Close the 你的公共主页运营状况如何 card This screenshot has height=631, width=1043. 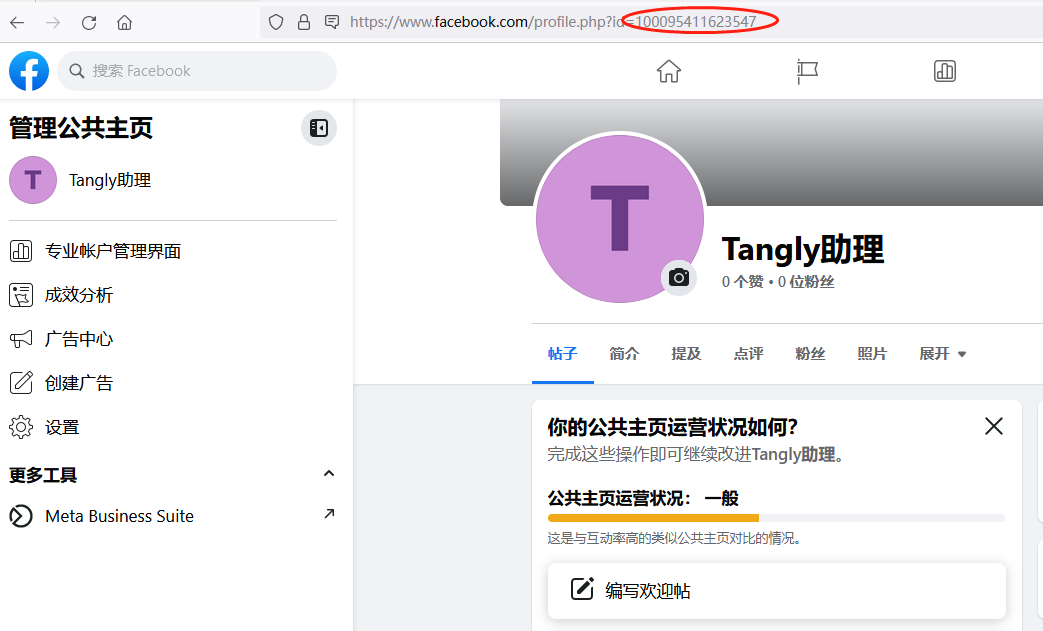(x=994, y=426)
